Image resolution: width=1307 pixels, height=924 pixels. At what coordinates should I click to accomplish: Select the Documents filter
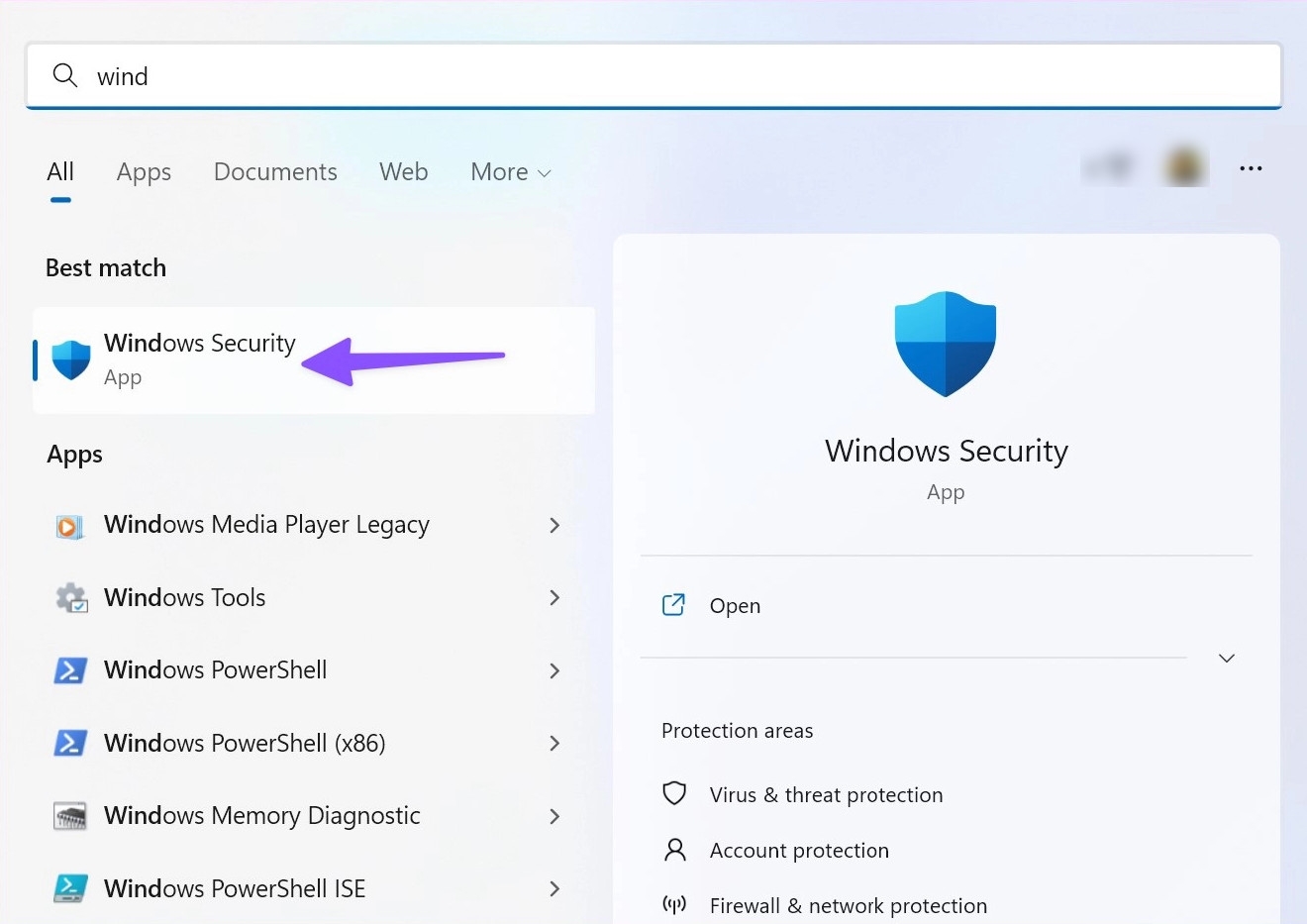[x=275, y=171]
